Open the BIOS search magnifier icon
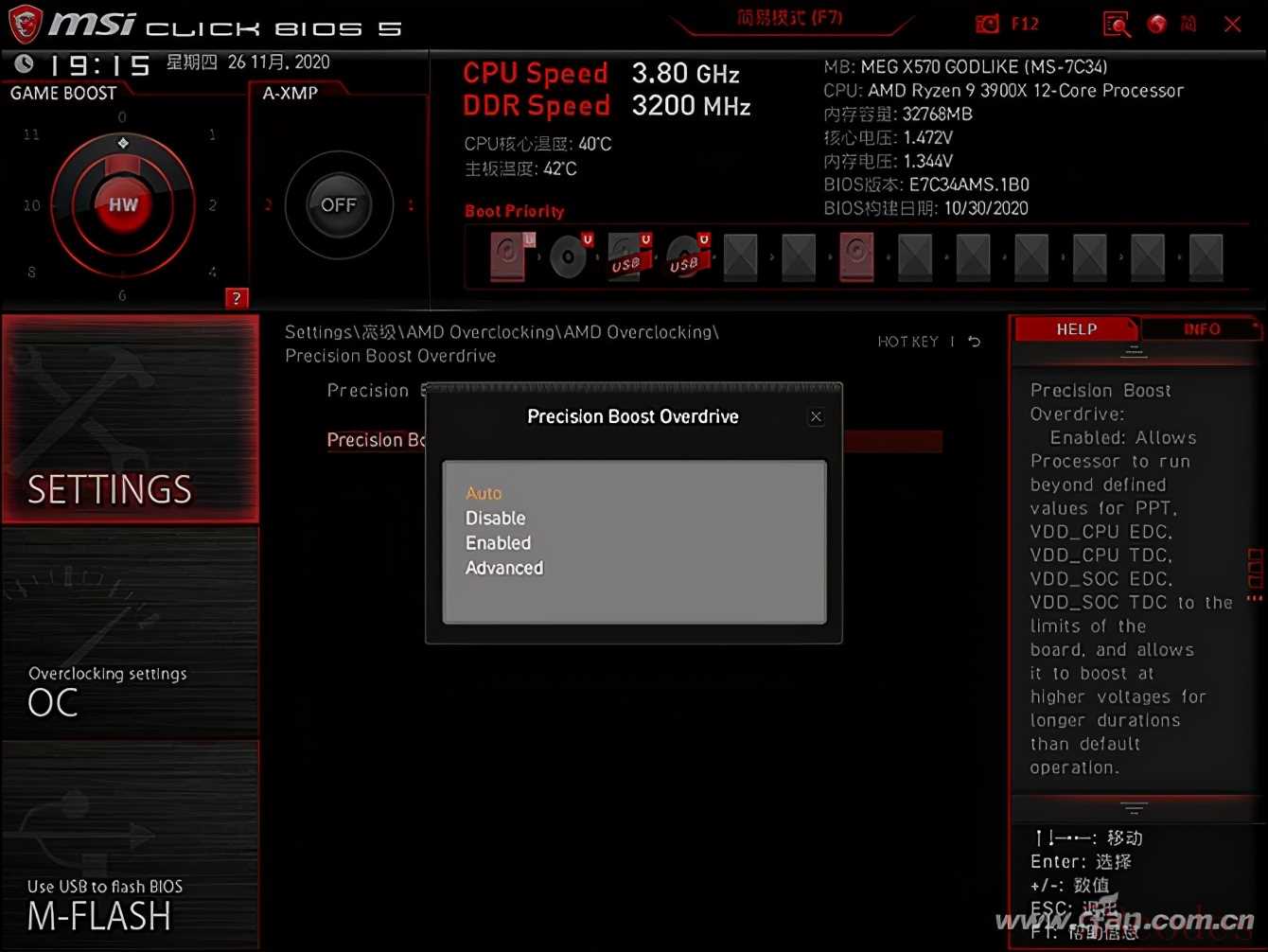1268x952 pixels. click(1117, 24)
